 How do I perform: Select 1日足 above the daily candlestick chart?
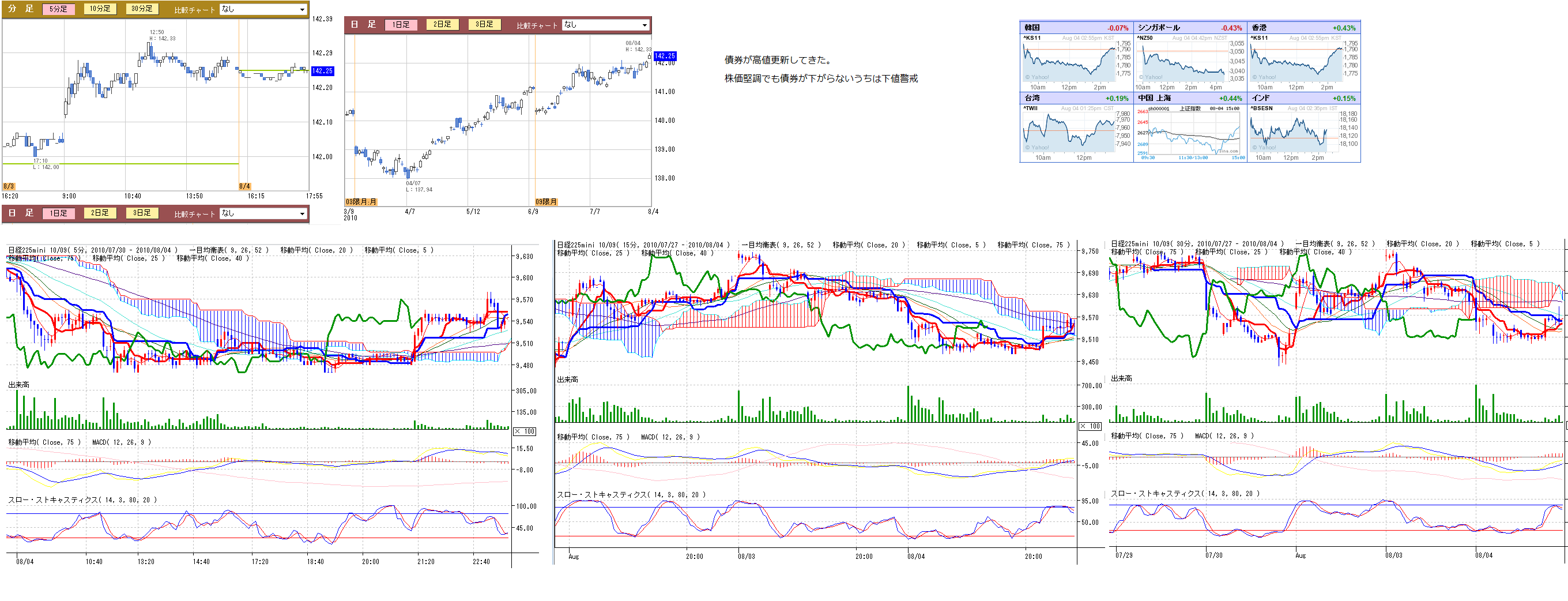pos(401,25)
